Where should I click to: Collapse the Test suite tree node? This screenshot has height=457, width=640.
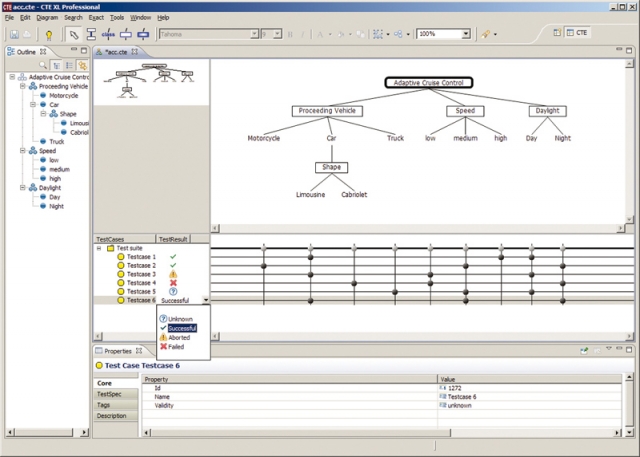[99, 248]
